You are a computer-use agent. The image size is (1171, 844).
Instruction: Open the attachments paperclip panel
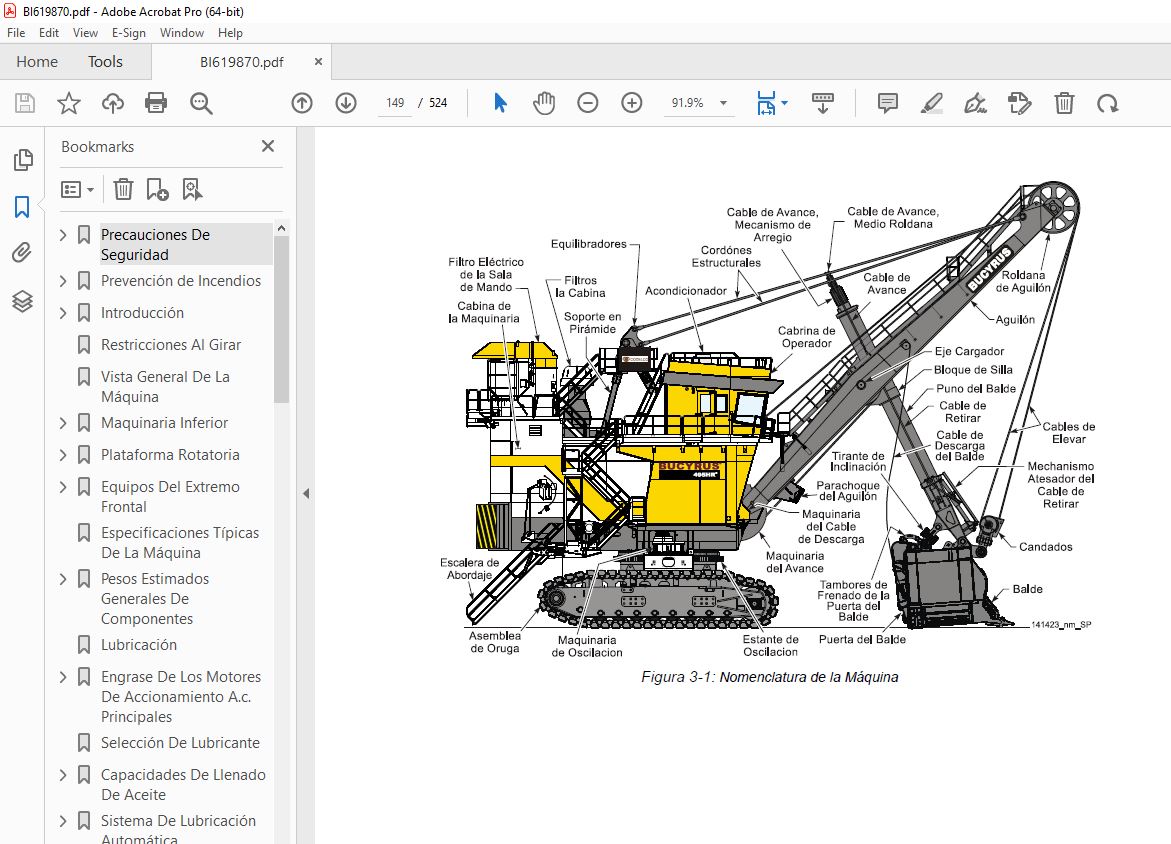tap(22, 253)
